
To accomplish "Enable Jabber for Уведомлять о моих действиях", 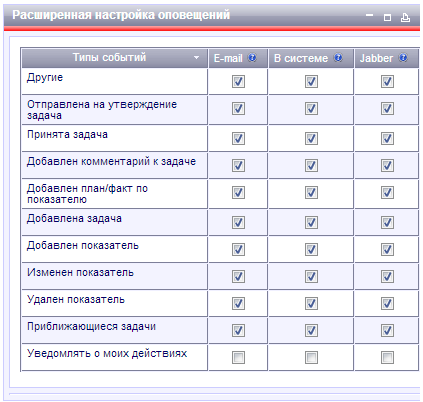I will click(387, 357).
